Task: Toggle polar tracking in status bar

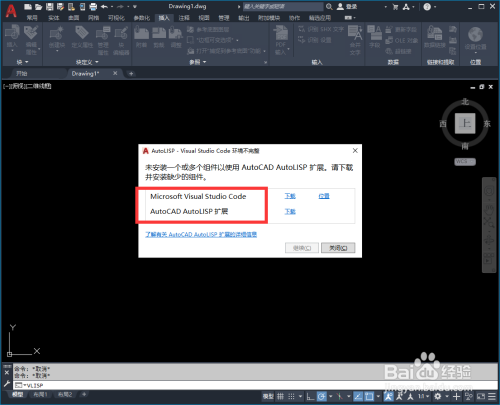Action: pos(321,396)
